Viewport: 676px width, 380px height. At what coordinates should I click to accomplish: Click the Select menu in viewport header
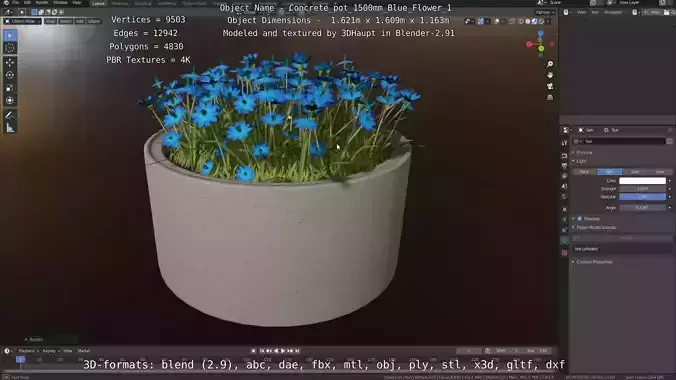click(x=66, y=21)
